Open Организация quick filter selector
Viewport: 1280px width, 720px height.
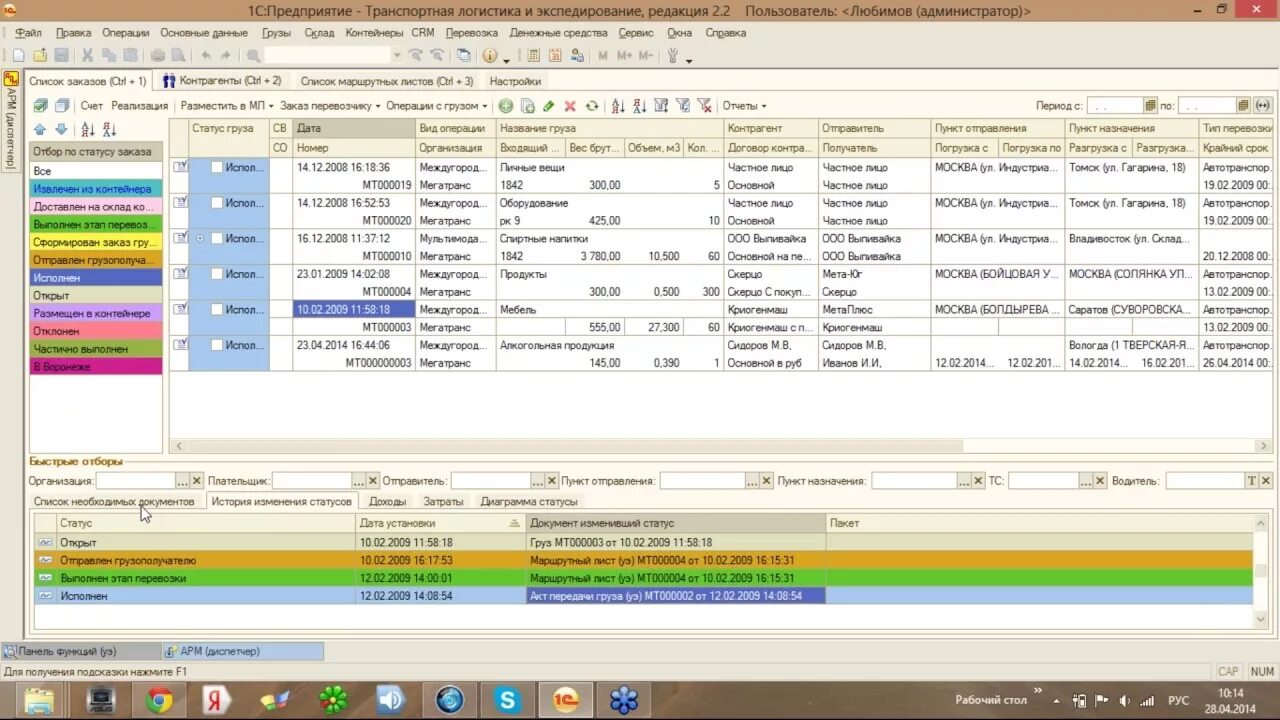coord(182,481)
